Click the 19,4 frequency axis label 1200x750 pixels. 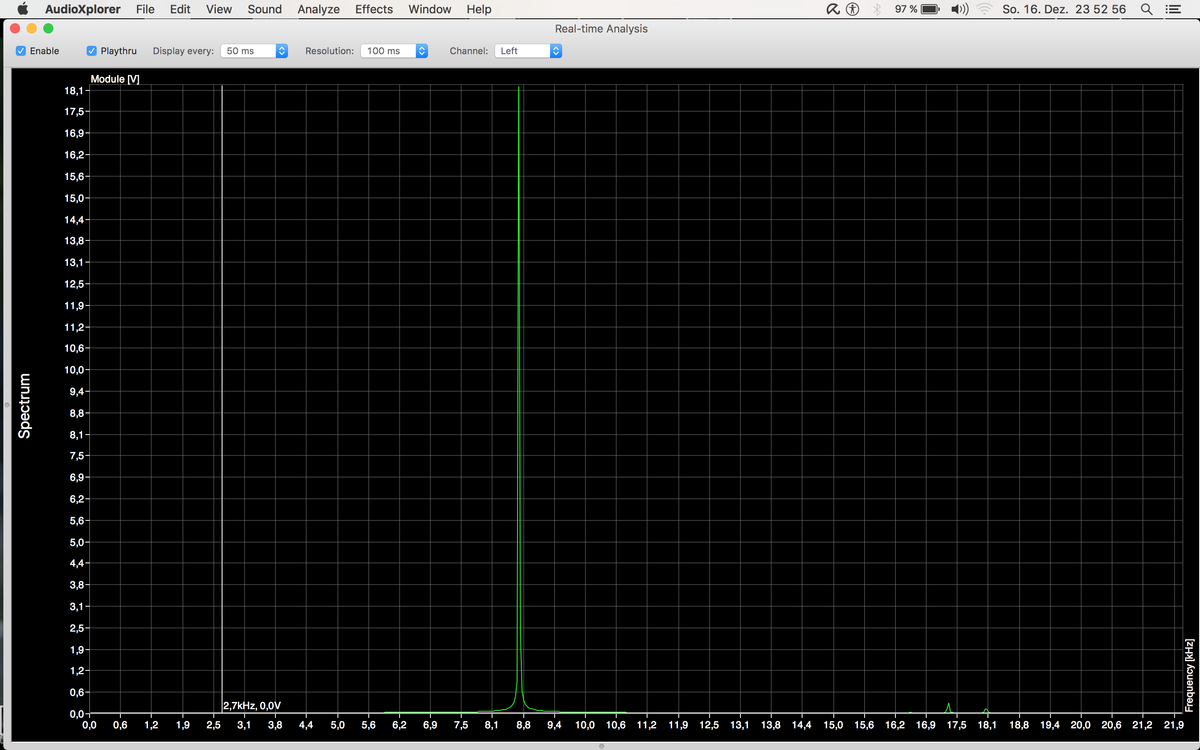[1050, 724]
